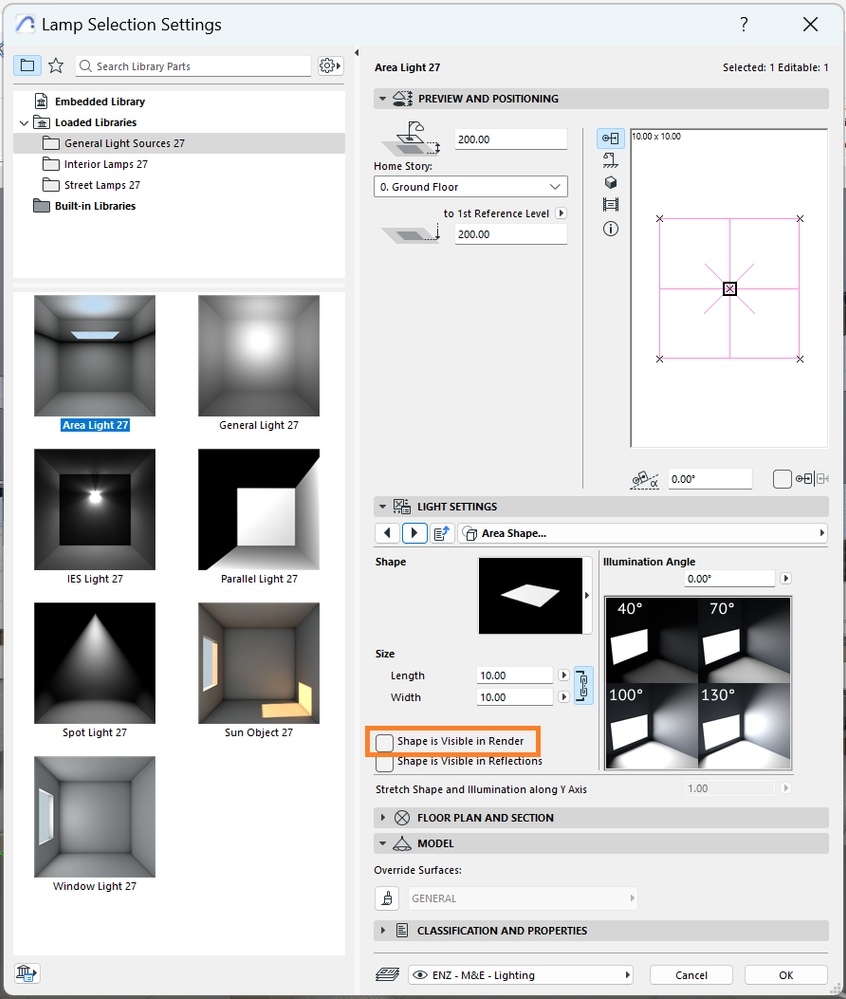Collapse the left library panel arrow

pyautogui.click(x=357, y=53)
